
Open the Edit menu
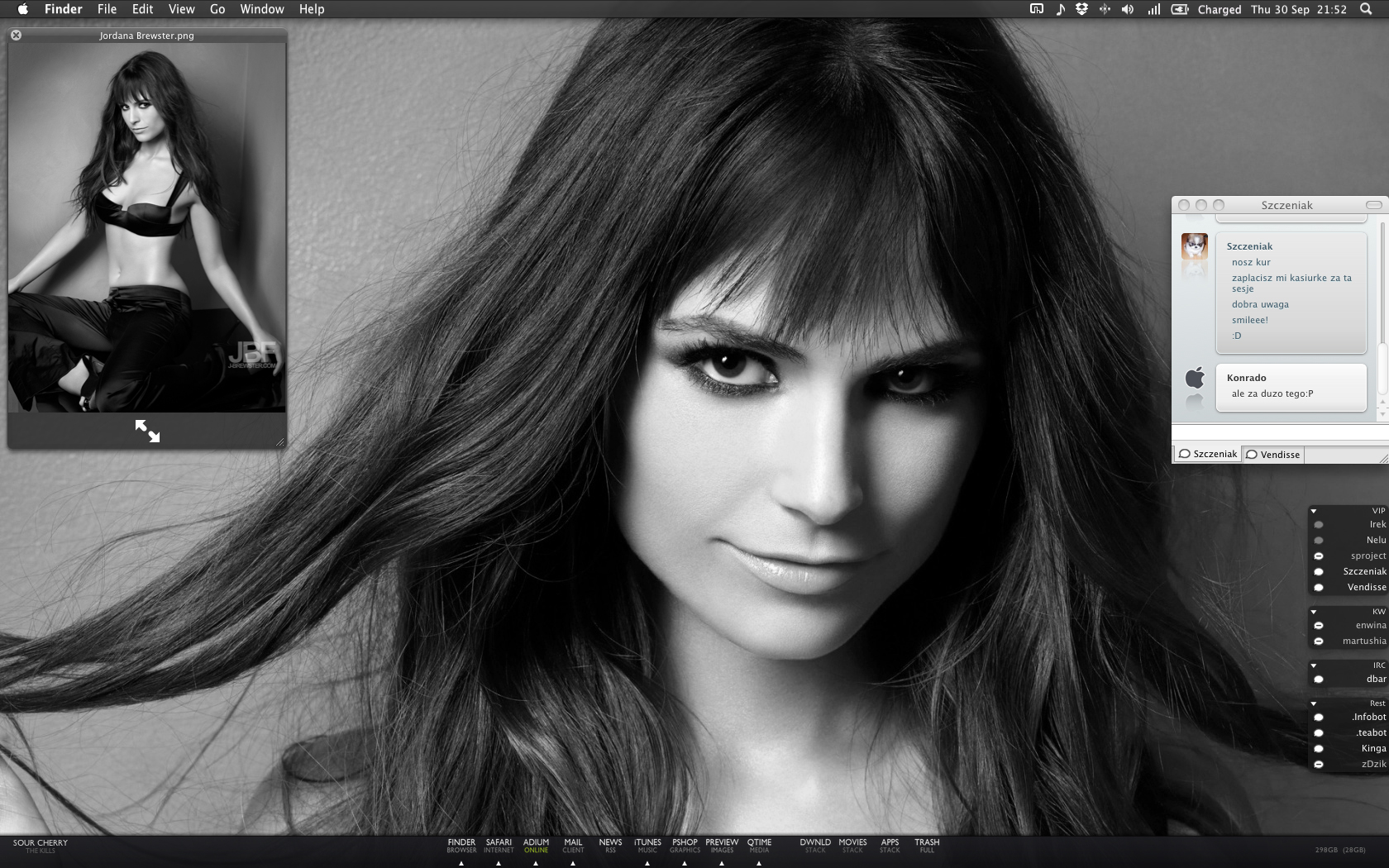tap(142, 9)
